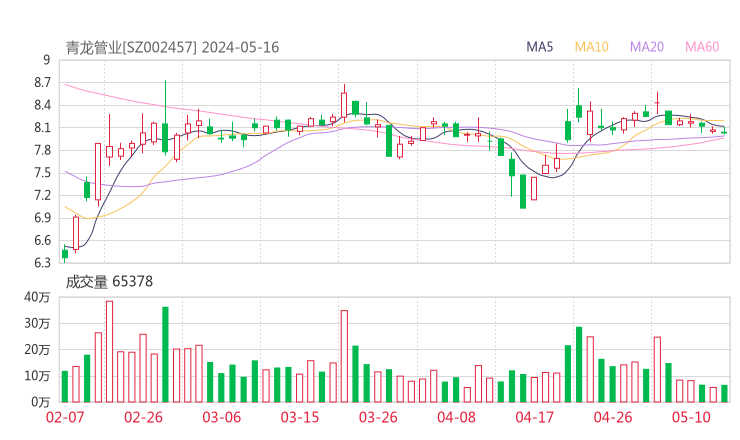This screenshot has height=440, width=740.
Task: Click the 7.2 price axis label
Action: pos(42,195)
